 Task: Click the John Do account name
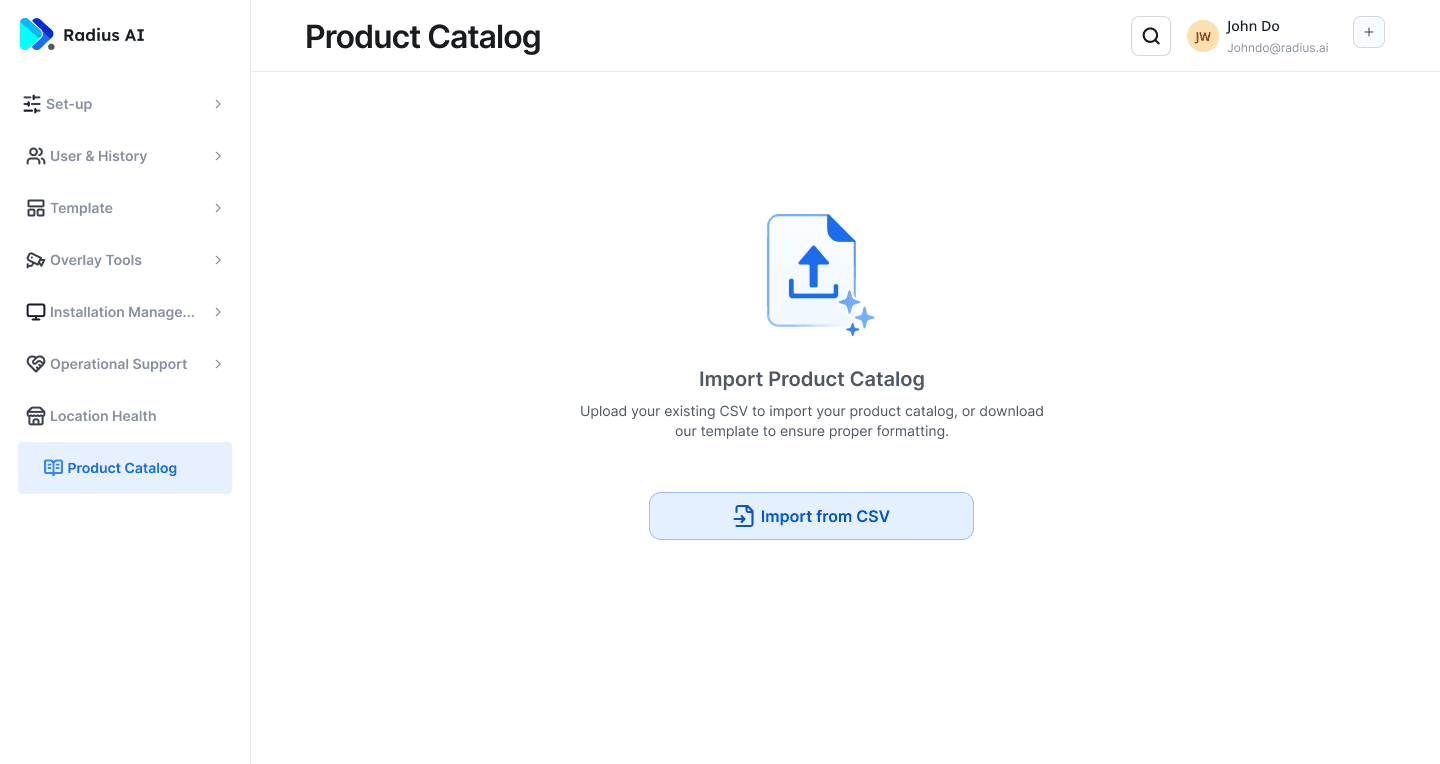[x=1253, y=26]
